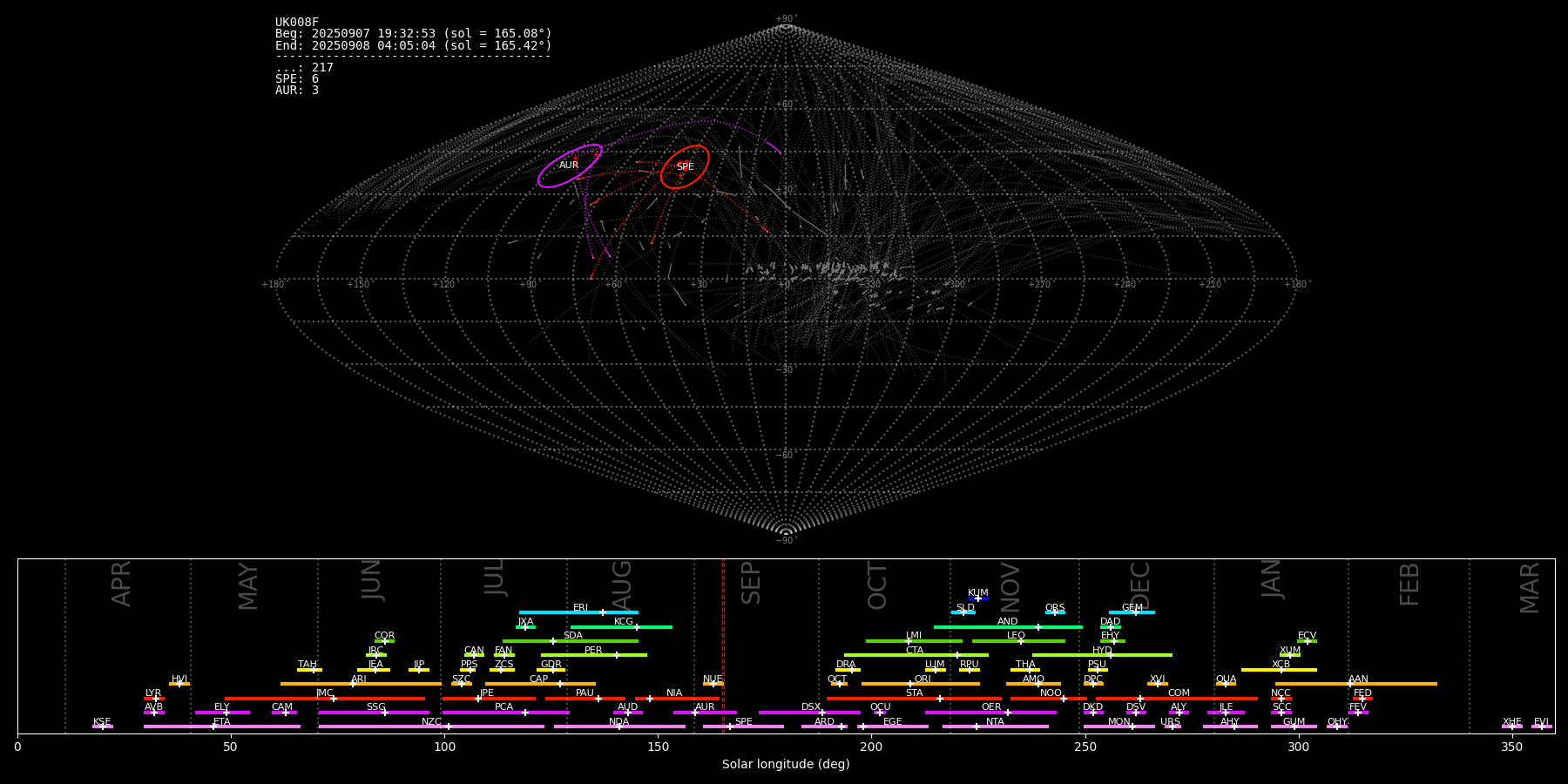1568x784 pixels.
Task: Click the LEO shower label
Action: point(1017,636)
